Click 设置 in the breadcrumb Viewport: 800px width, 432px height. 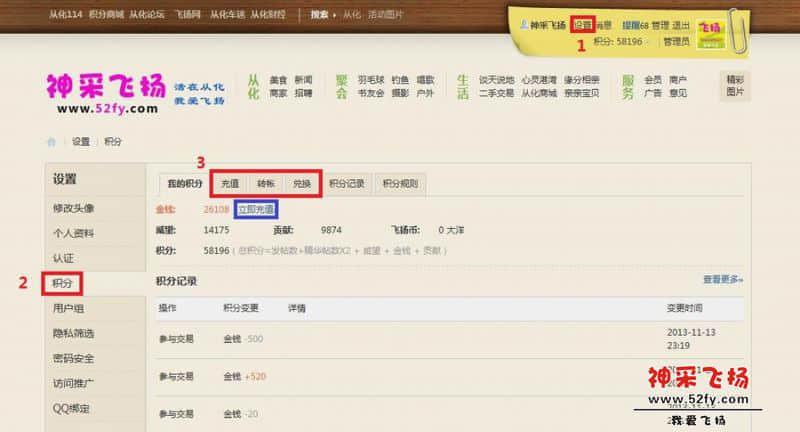(81, 142)
